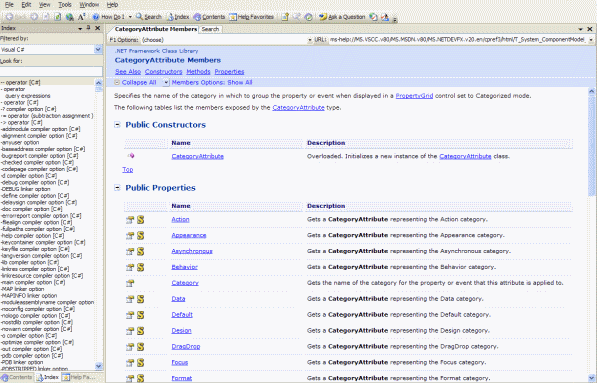Click the Refresh page icon
The image size is (597, 383).
pyautogui.click(x=57, y=17)
